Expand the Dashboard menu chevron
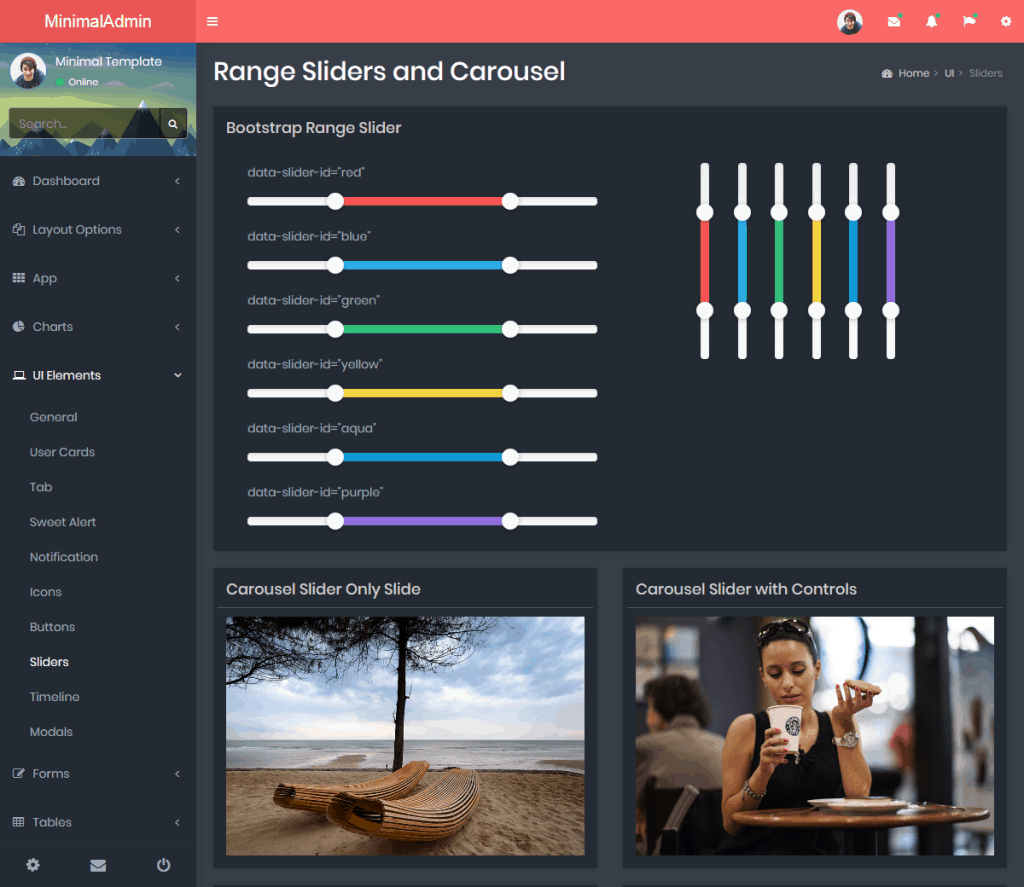The image size is (1024, 887). click(178, 181)
